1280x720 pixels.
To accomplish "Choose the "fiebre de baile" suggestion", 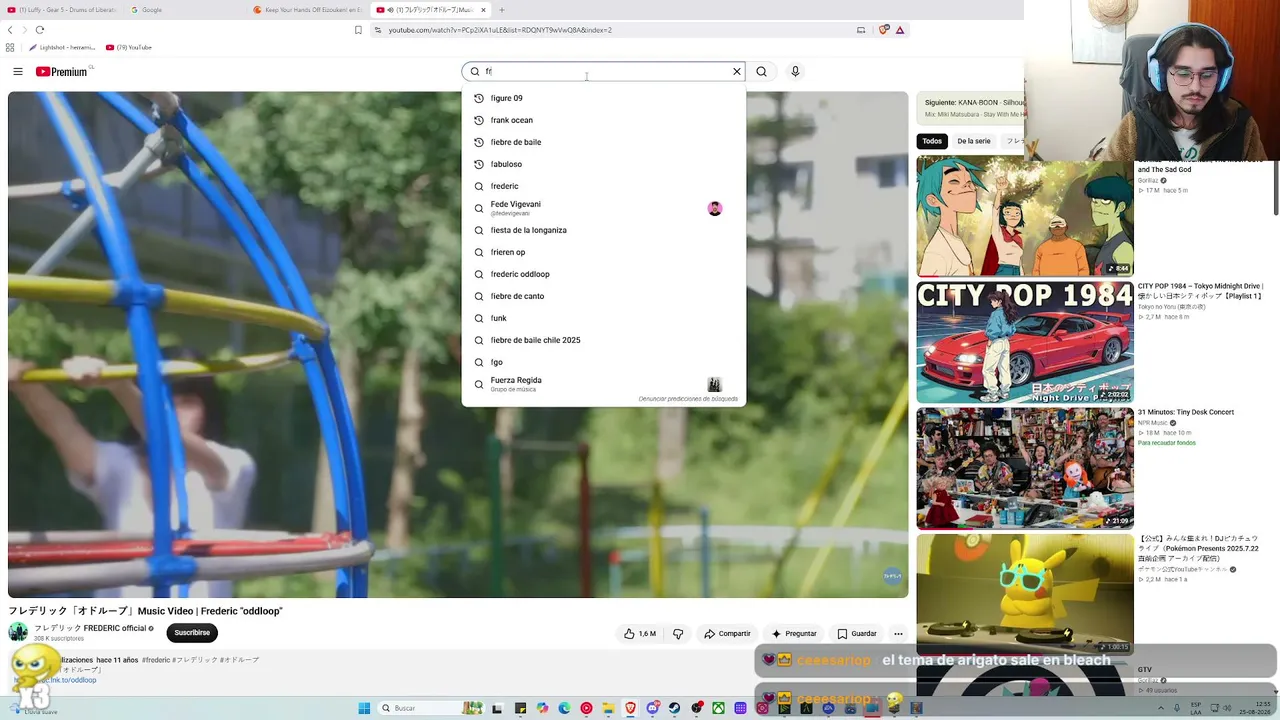I will click(604, 142).
